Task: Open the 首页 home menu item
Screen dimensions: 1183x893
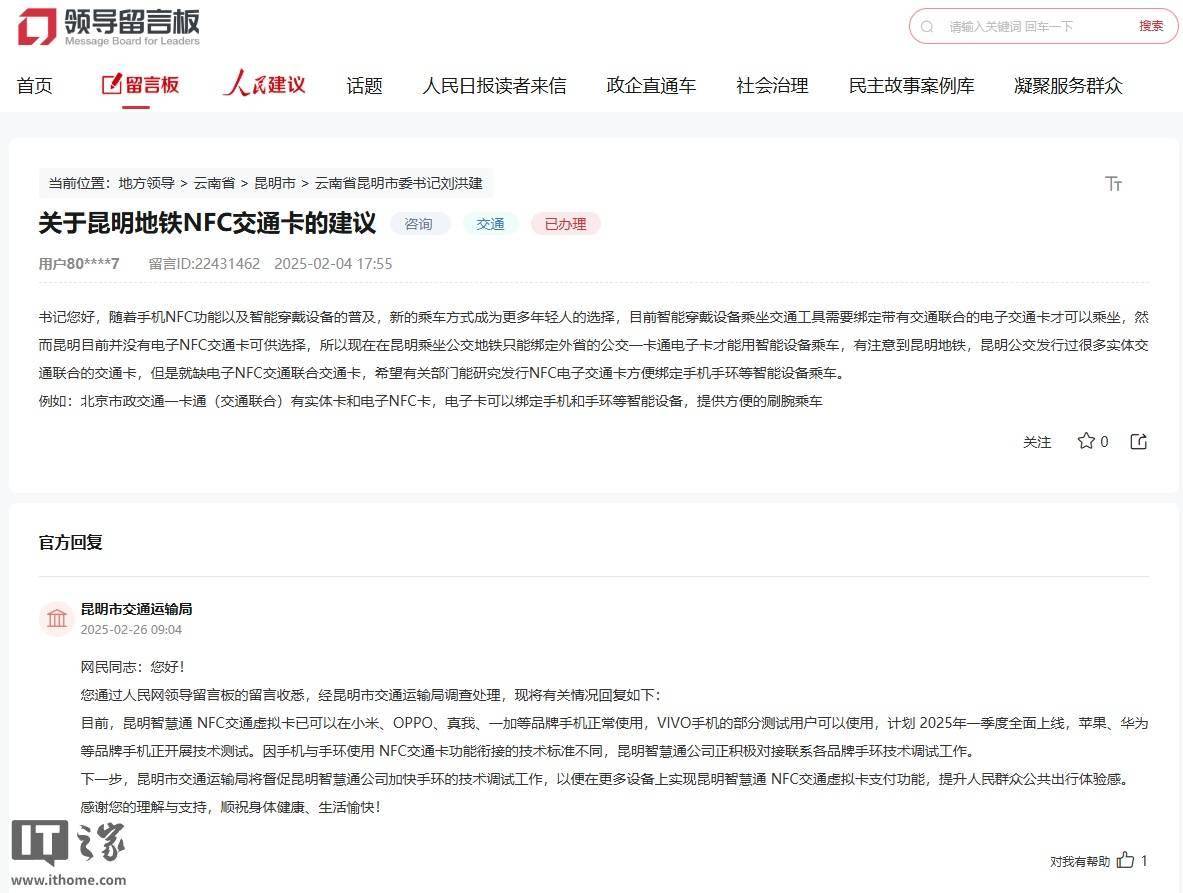Action: coord(35,86)
